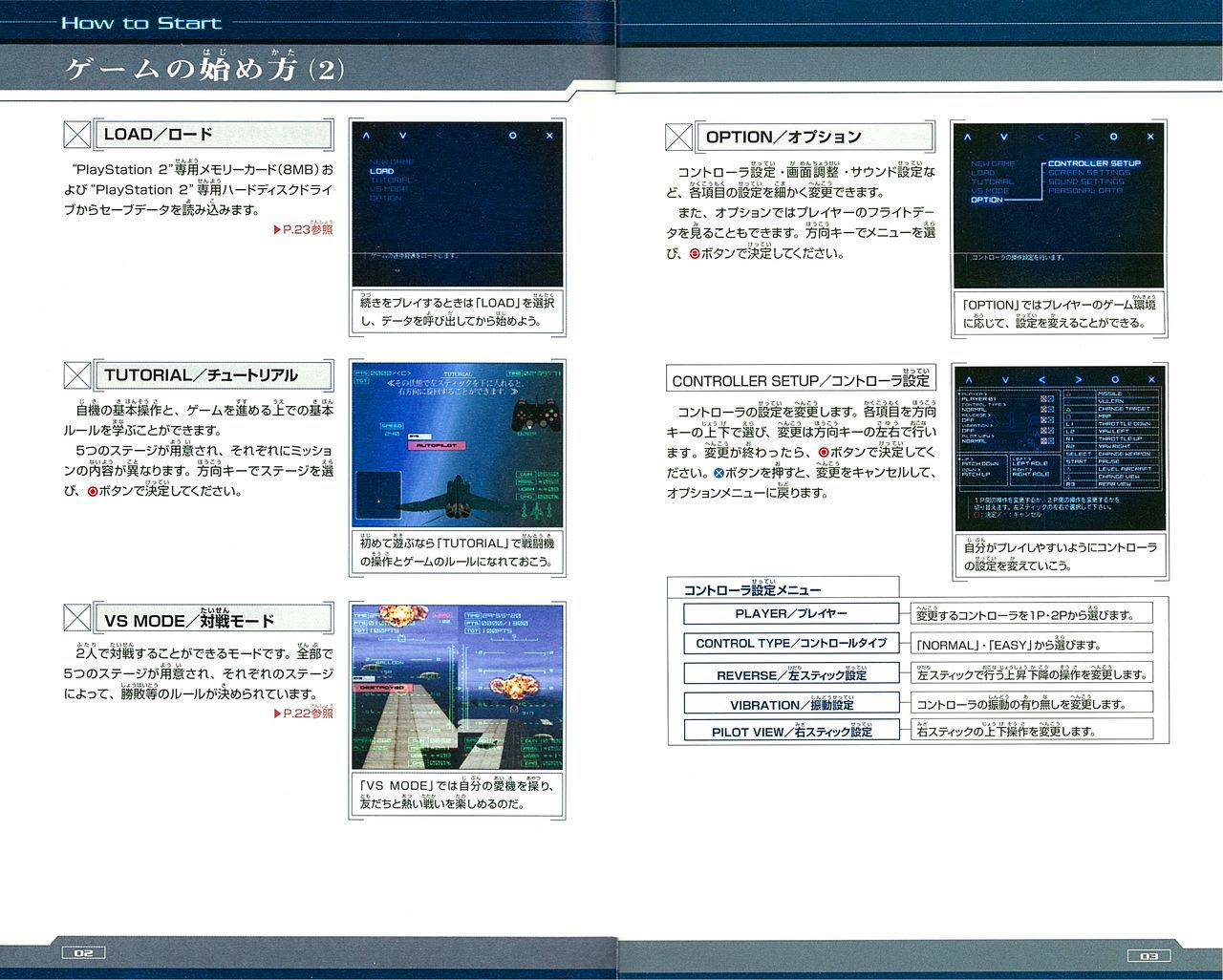The height and width of the screenshot is (980, 1223).
Task: Select the highlighted LOAD item in the LOAD screenshot menu
Action: [381, 171]
